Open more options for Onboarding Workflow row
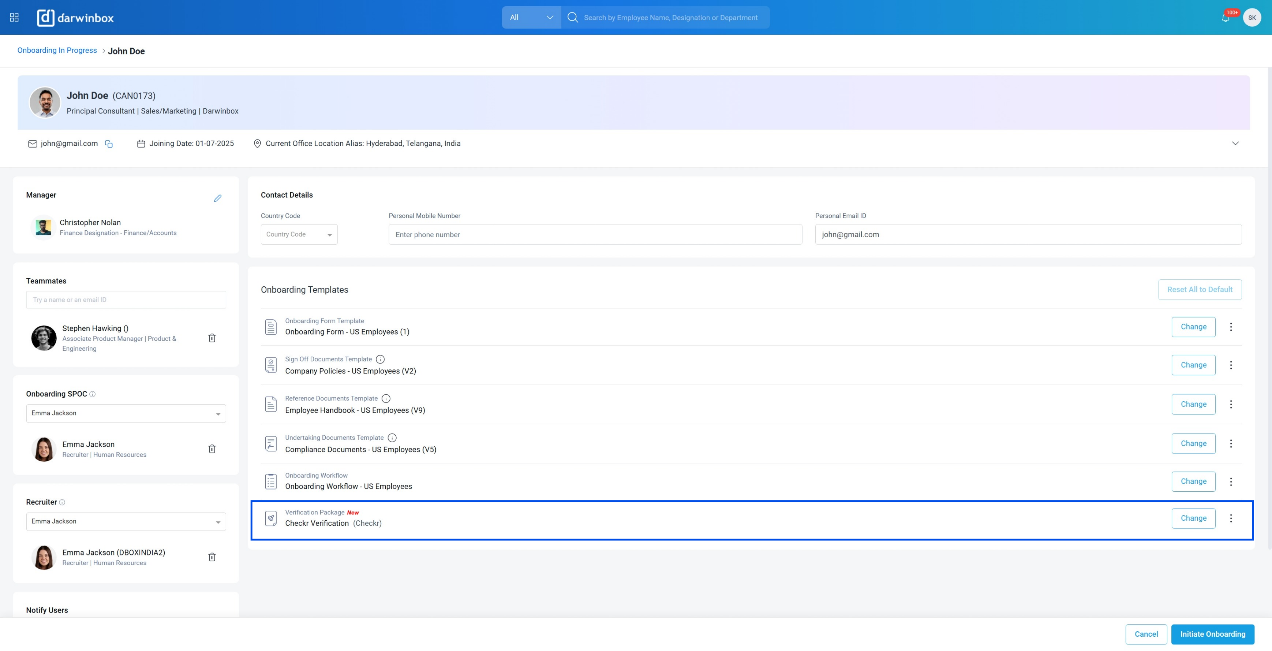1272x651 pixels. point(1231,481)
